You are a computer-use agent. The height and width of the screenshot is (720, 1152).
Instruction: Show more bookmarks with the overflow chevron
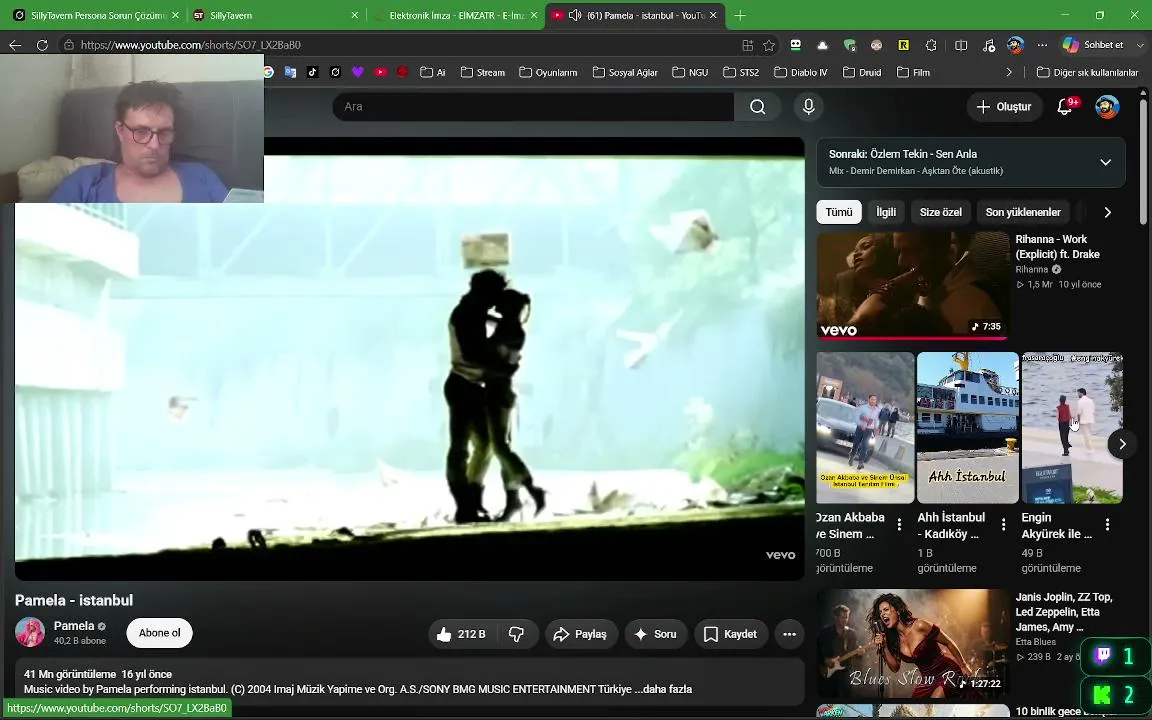click(x=1009, y=72)
